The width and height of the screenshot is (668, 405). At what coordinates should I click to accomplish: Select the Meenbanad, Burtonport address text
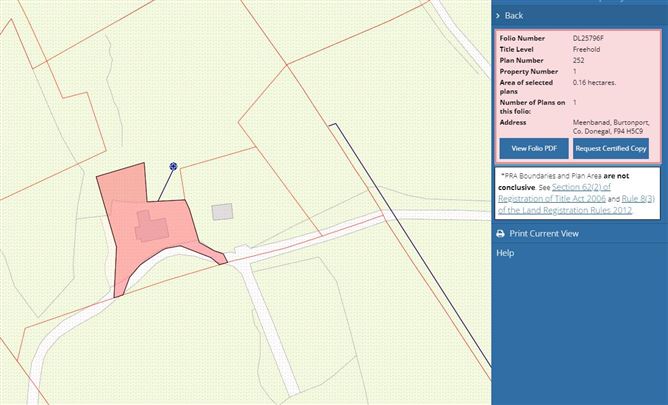[x=611, y=127]
